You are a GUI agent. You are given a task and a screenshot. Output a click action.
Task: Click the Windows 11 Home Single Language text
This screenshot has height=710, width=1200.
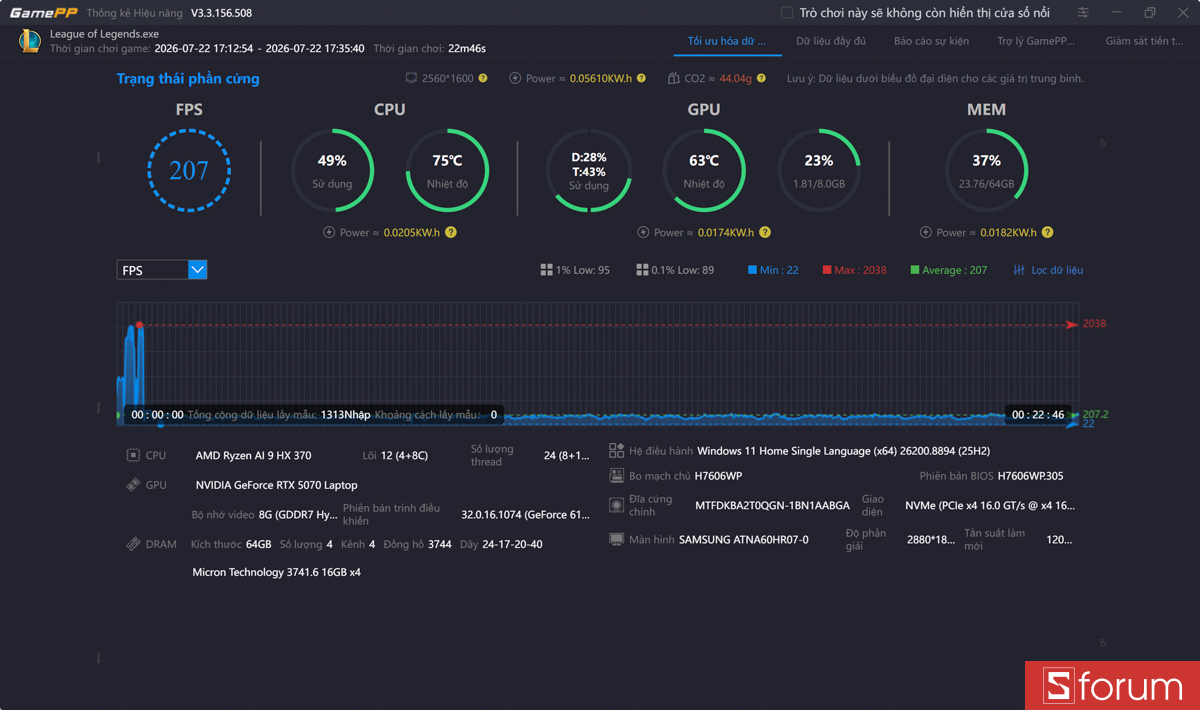[x=843, y=451]
